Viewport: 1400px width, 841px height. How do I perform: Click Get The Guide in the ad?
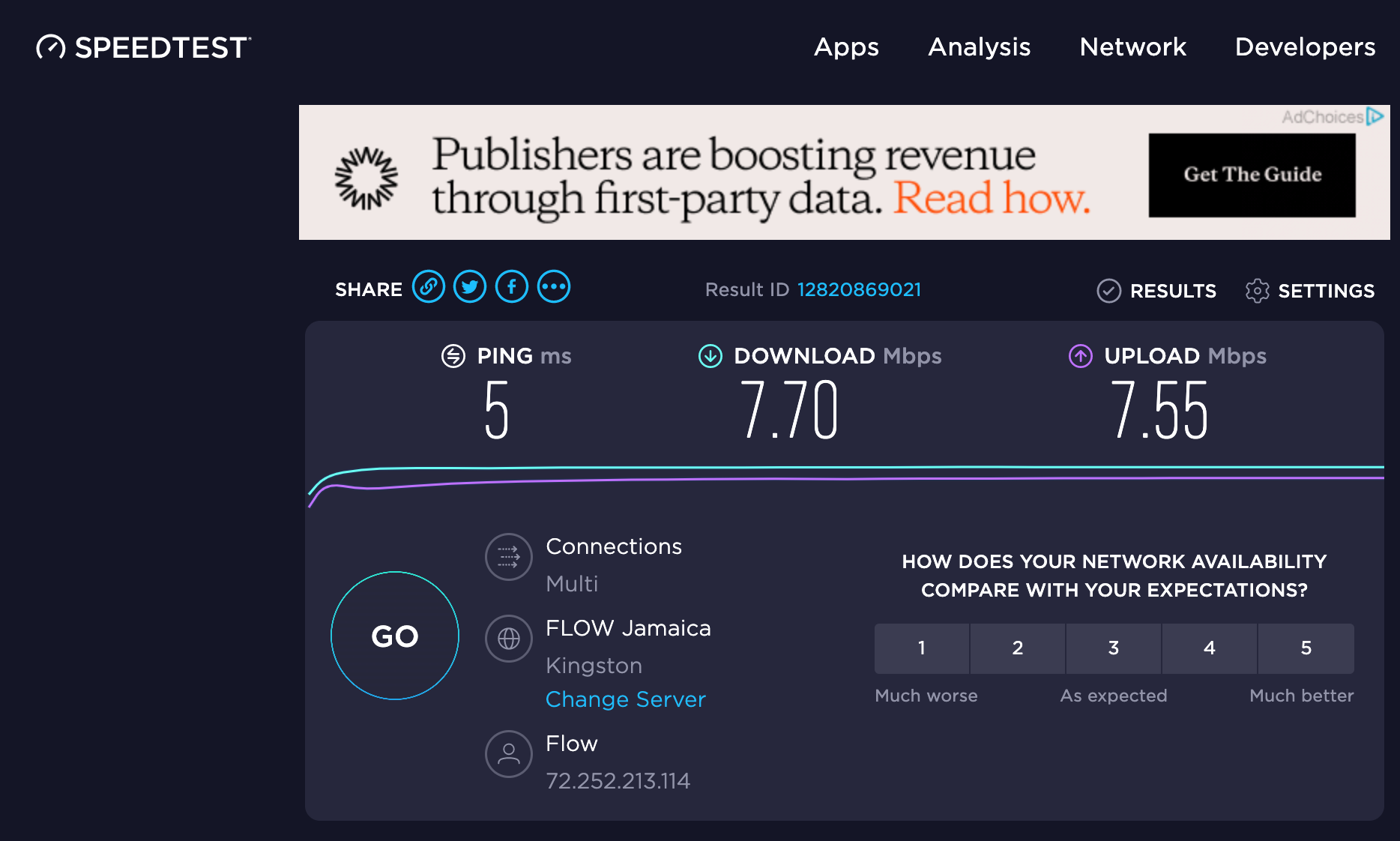coord(1252,173)
